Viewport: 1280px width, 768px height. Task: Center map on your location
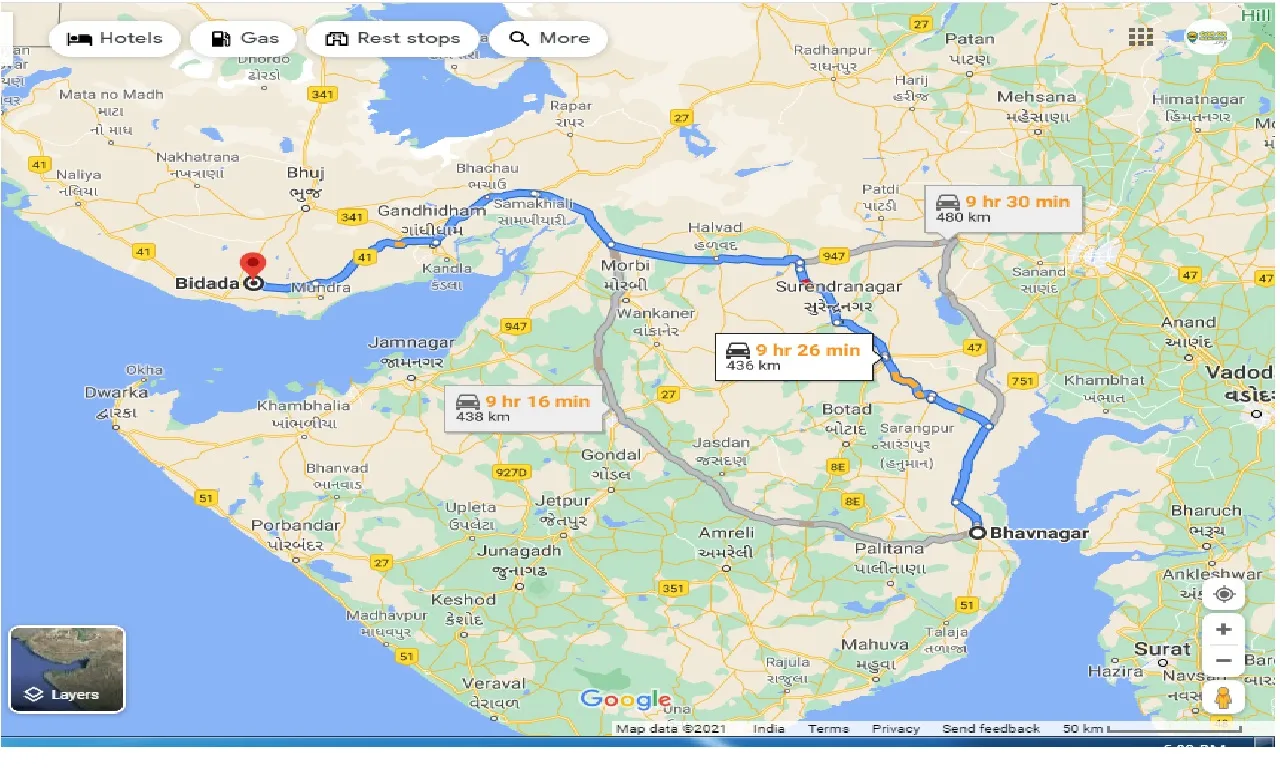click(x=1224, y=595)
